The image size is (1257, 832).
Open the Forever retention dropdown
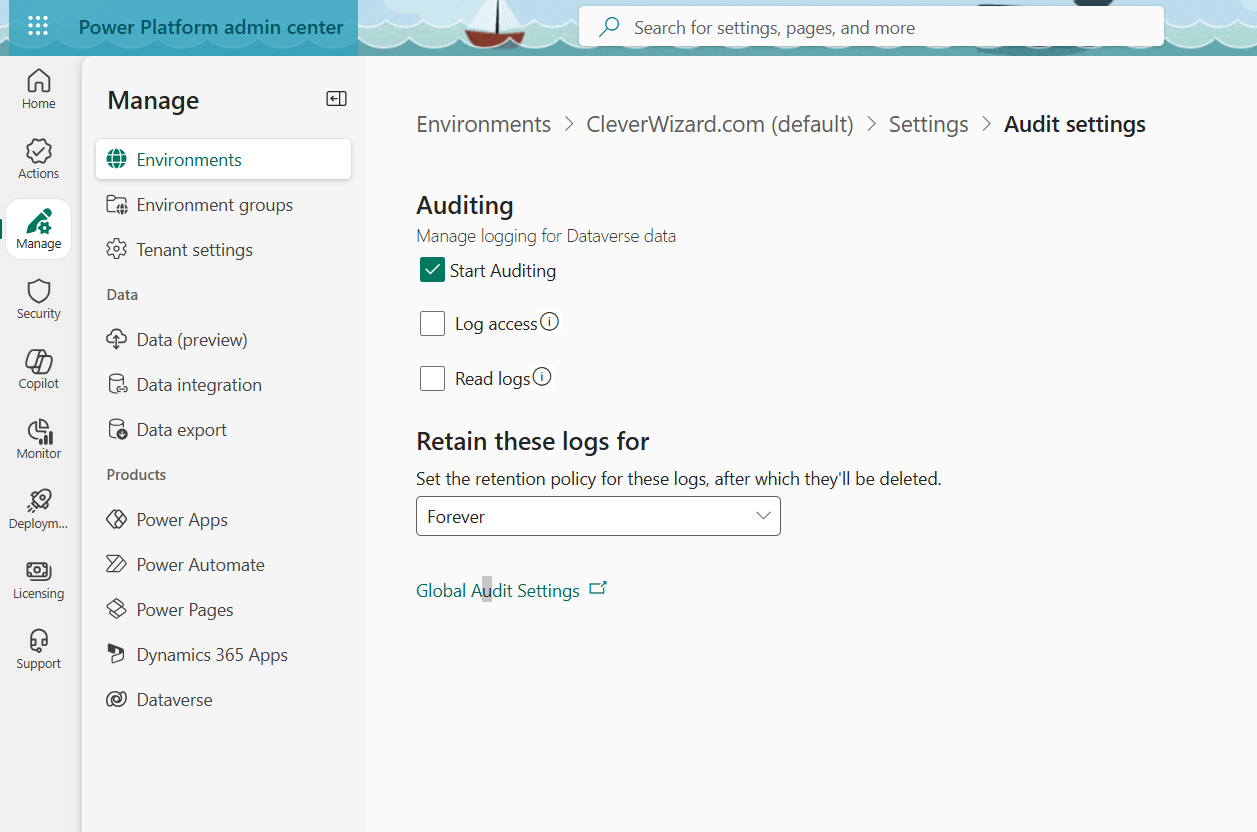(x=598, y=516)
